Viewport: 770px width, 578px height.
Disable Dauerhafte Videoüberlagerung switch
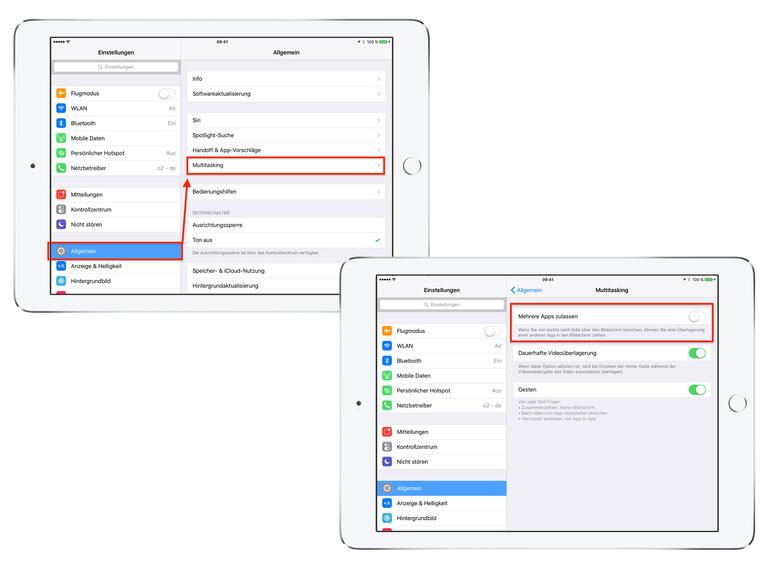click(697, 353)
